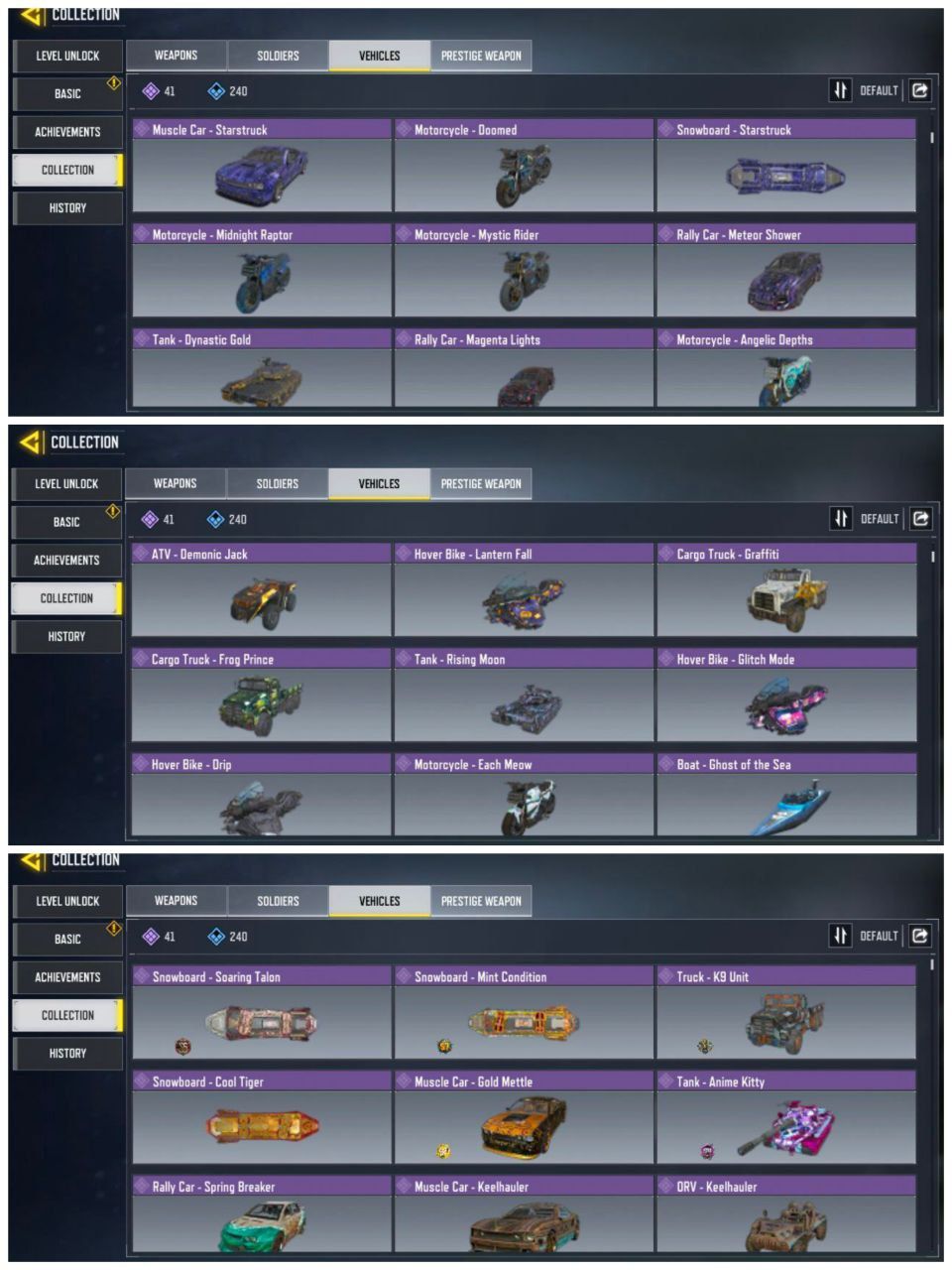Open ACHIEVEMENTS in the sidebar beside Muscle Car - Starstruck

67,132
